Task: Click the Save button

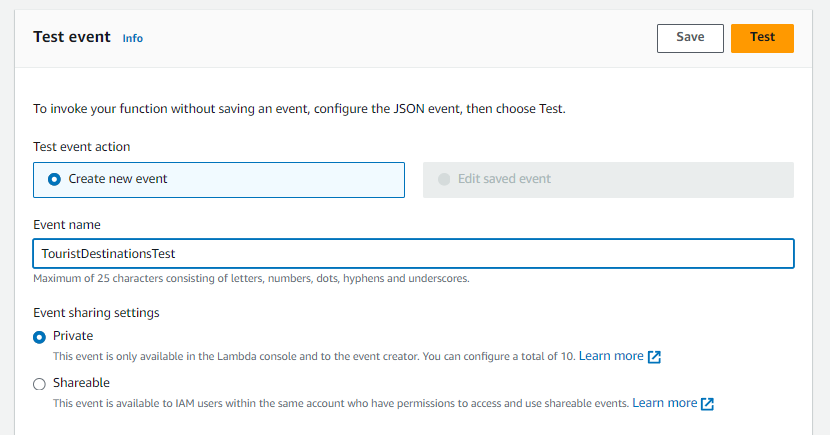Action: [690, 38]
